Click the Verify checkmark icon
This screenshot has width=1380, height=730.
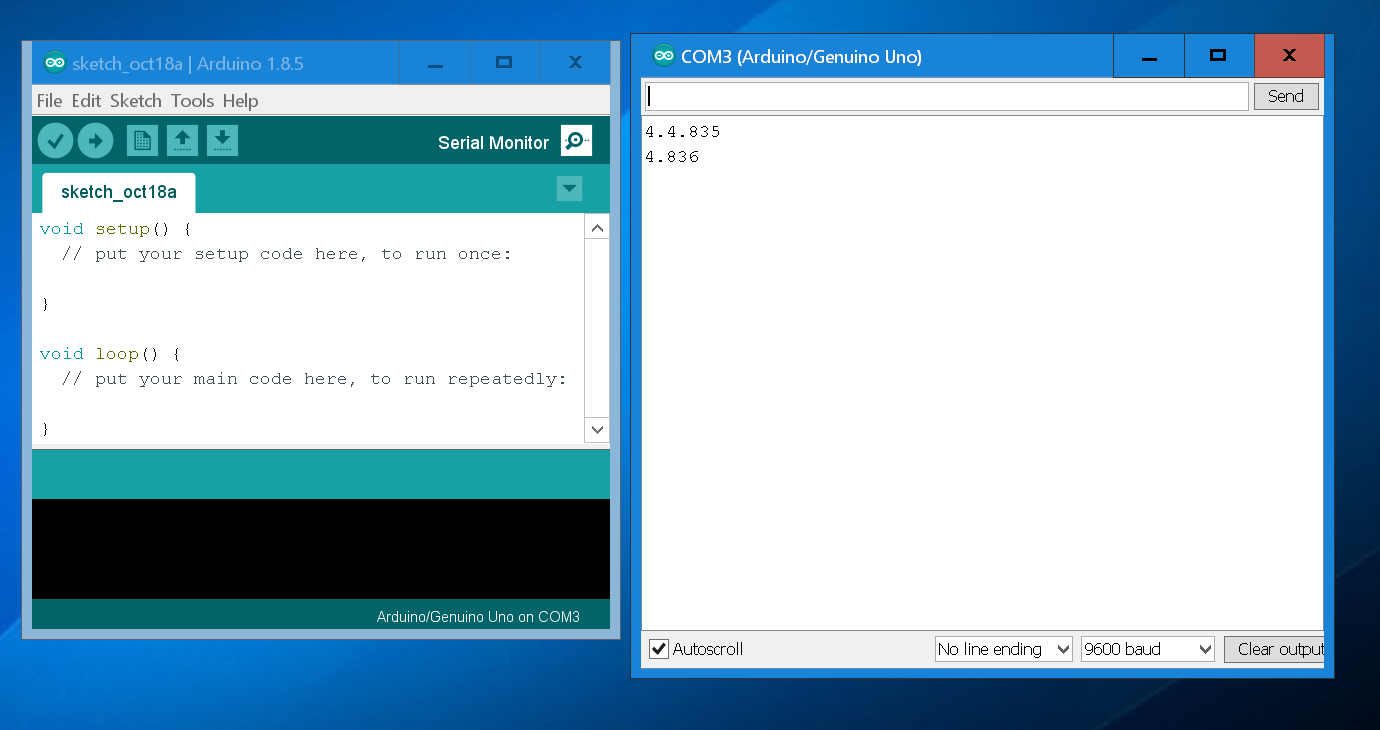point(55,141)
